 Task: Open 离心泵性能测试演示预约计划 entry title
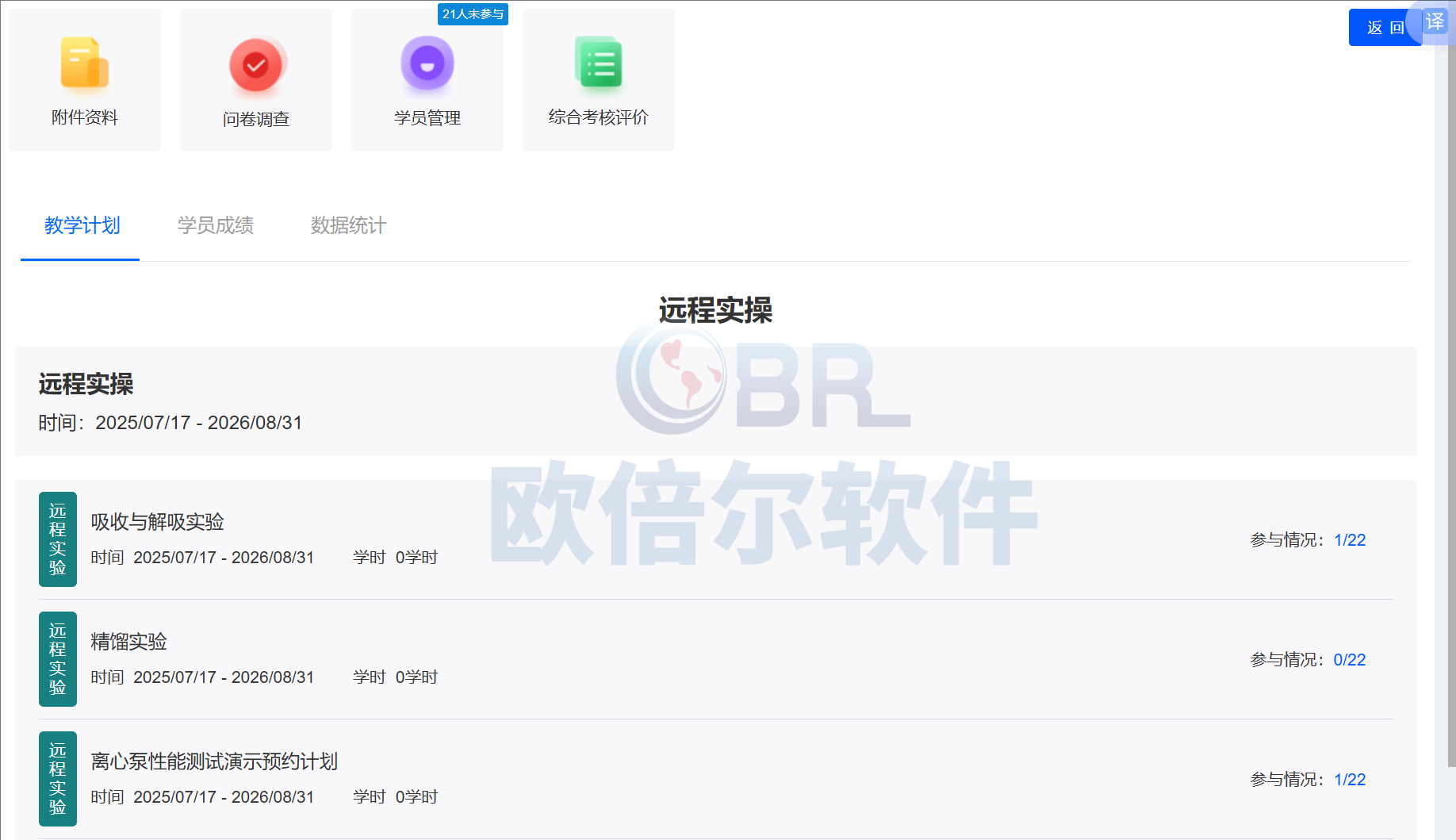(x=214, y=761)
